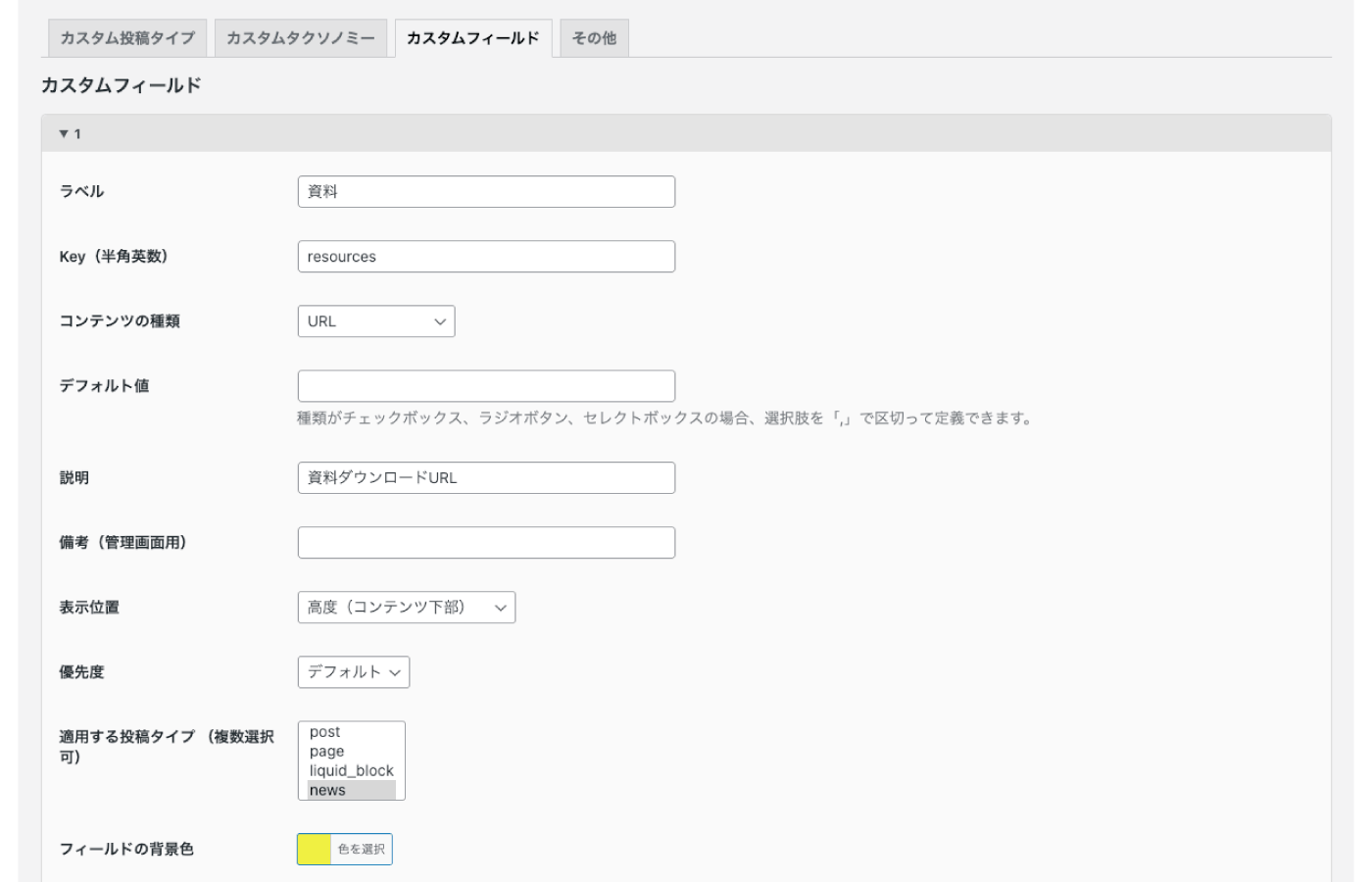Image resolution: width=1372 pixels, height=882 pixels.
Task: Open the 優先度 デフォルト dropdown
Action: pyautogui.click(x=354, y=672)
